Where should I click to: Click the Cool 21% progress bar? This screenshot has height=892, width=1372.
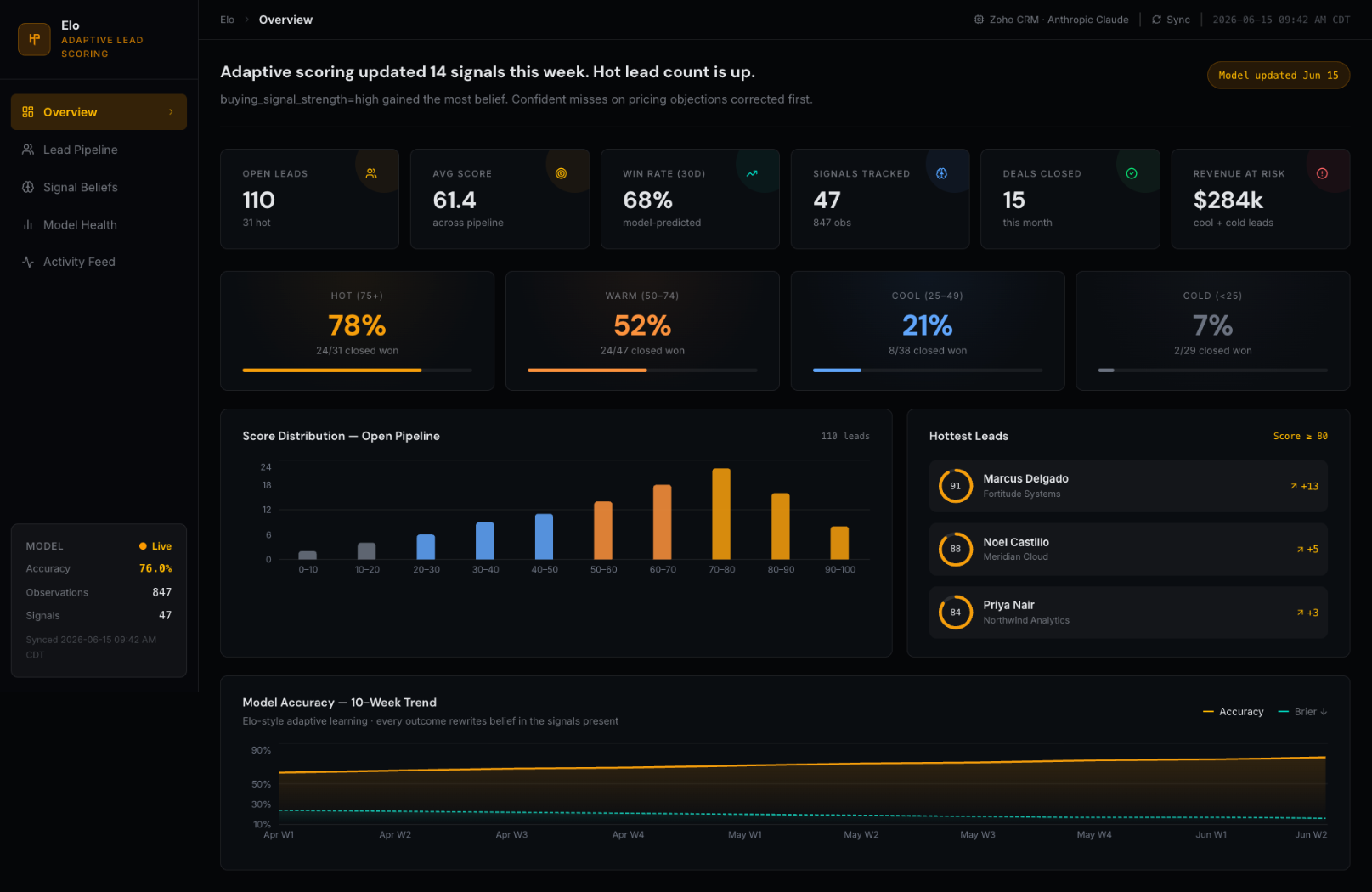[x=928, y=370]
